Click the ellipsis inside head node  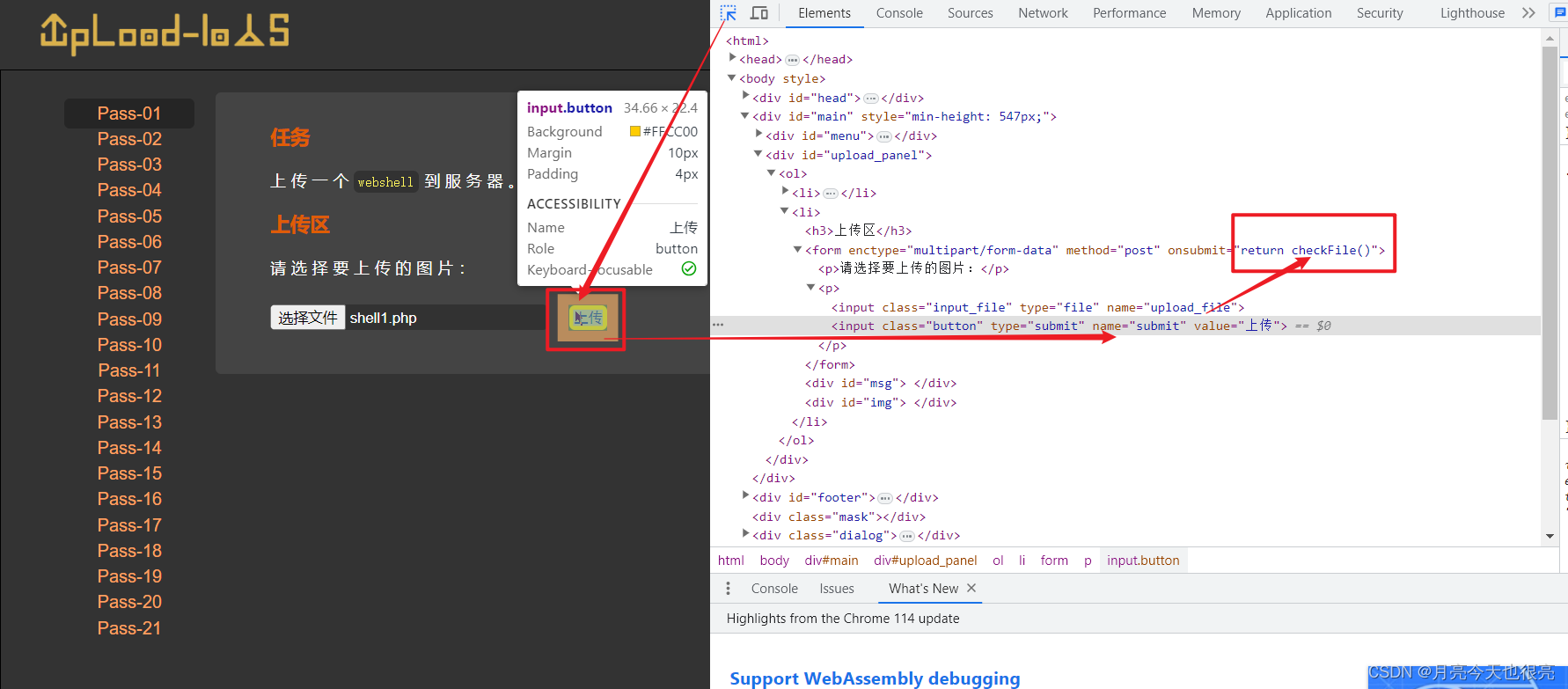[792, 60]
